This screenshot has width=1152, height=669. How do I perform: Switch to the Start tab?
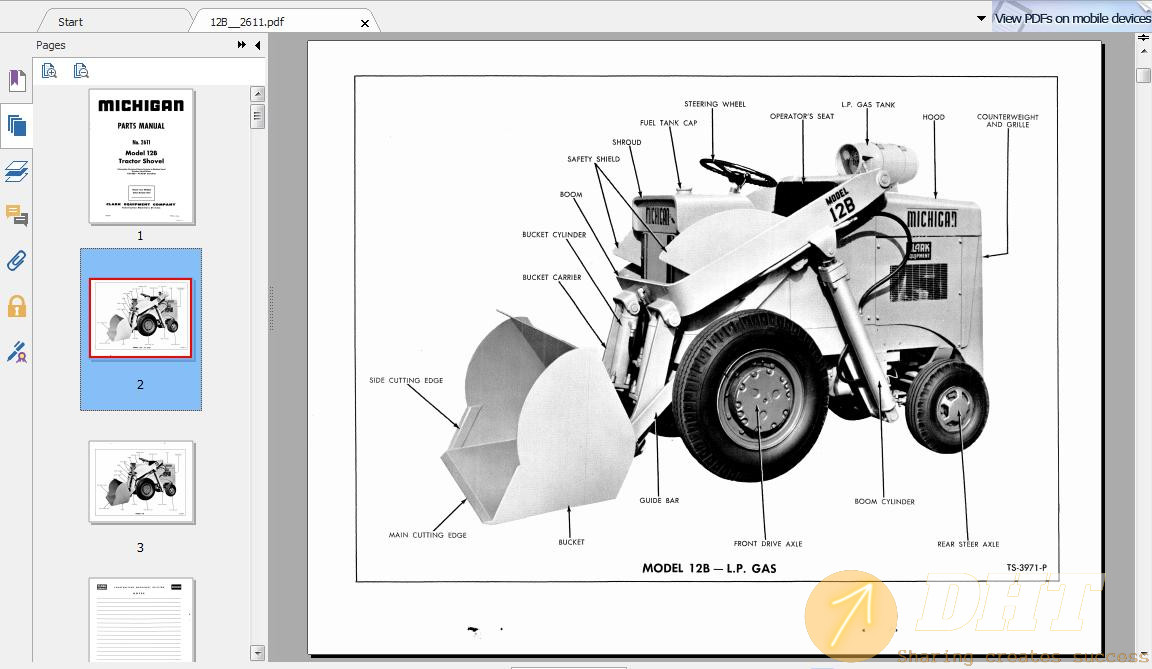coord(71,22)
